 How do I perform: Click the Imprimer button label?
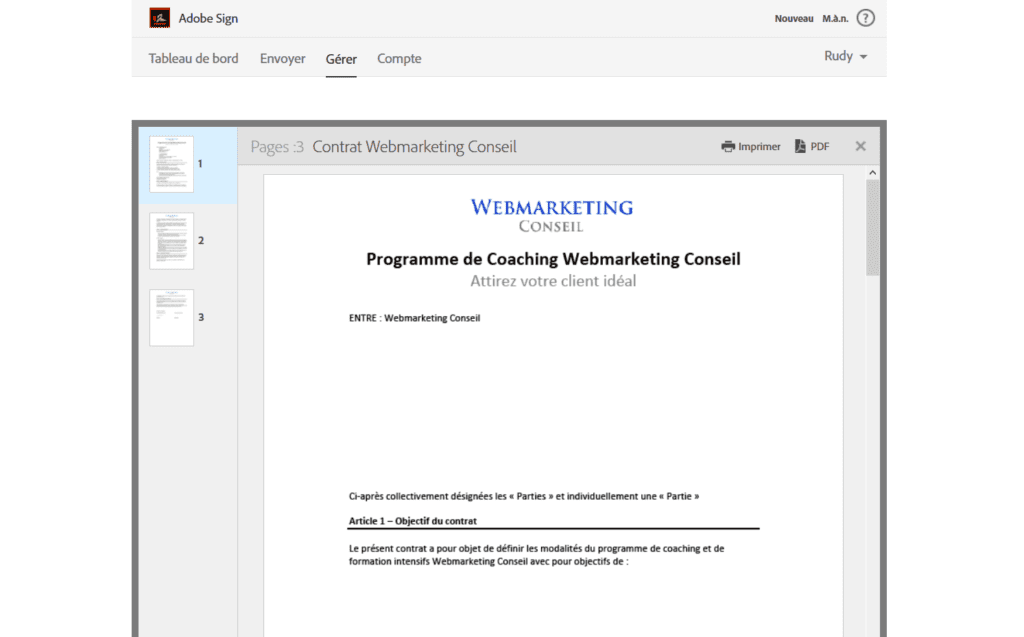coord(759,146)
